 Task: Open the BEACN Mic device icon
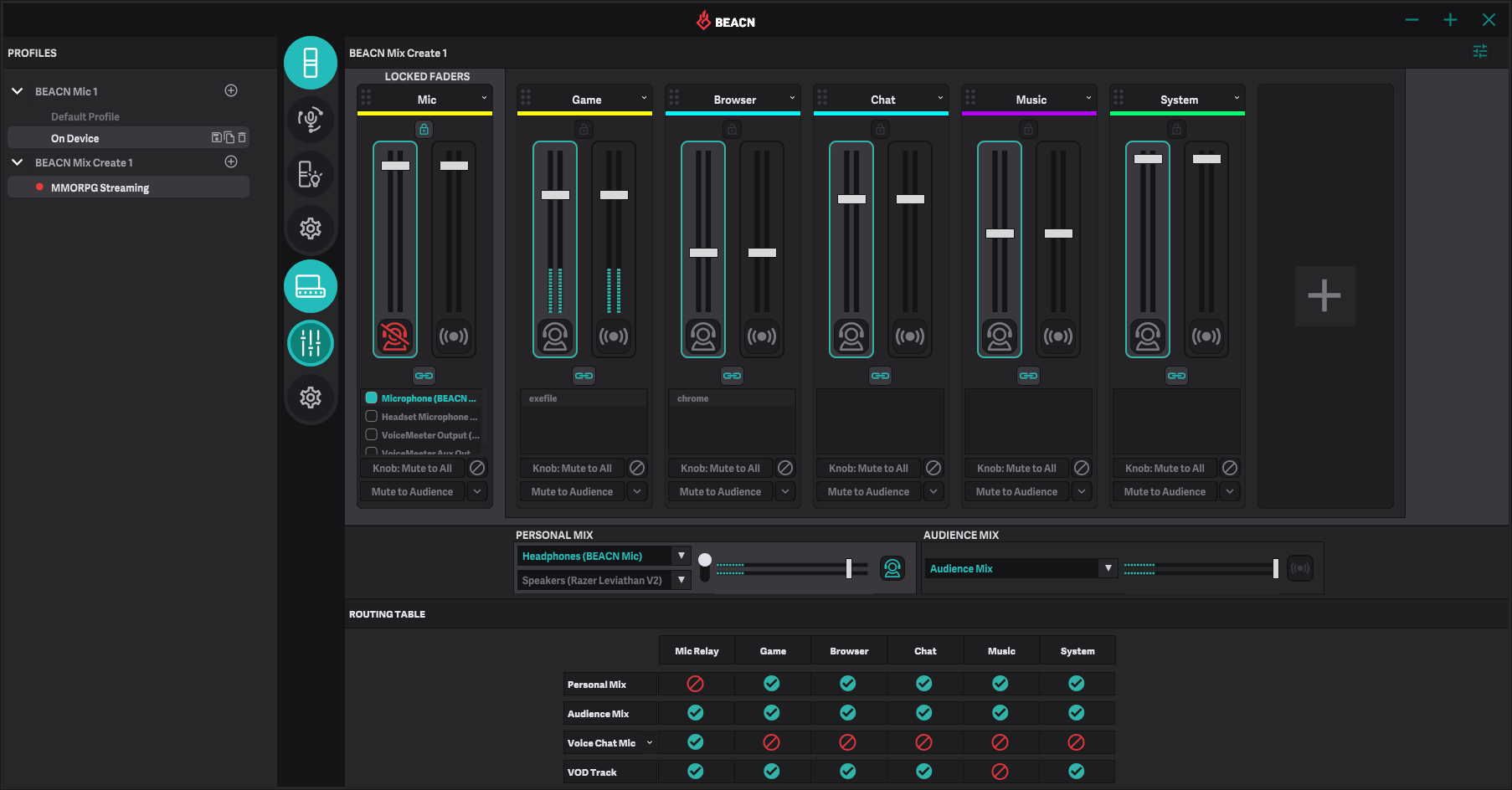(x=311, y=63)
